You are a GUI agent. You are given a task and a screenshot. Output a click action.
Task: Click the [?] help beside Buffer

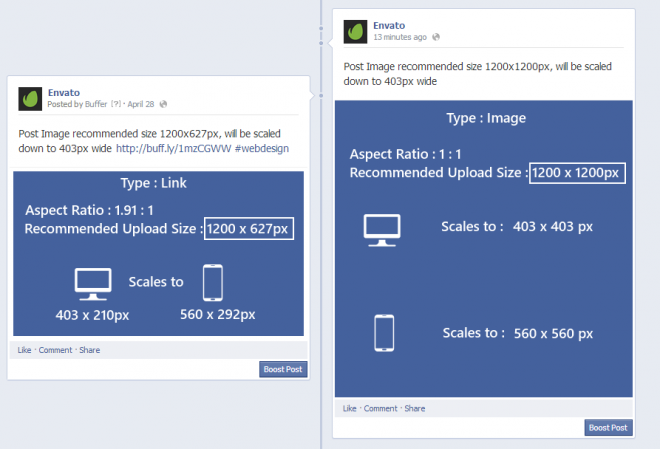116,104
